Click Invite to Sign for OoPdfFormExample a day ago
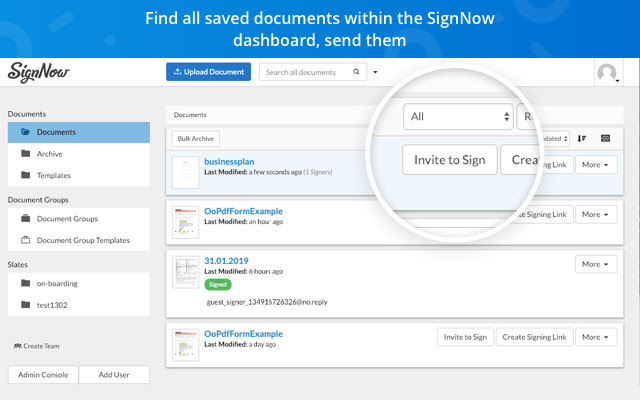Screen dimensions: 640x400 (465, 337)
